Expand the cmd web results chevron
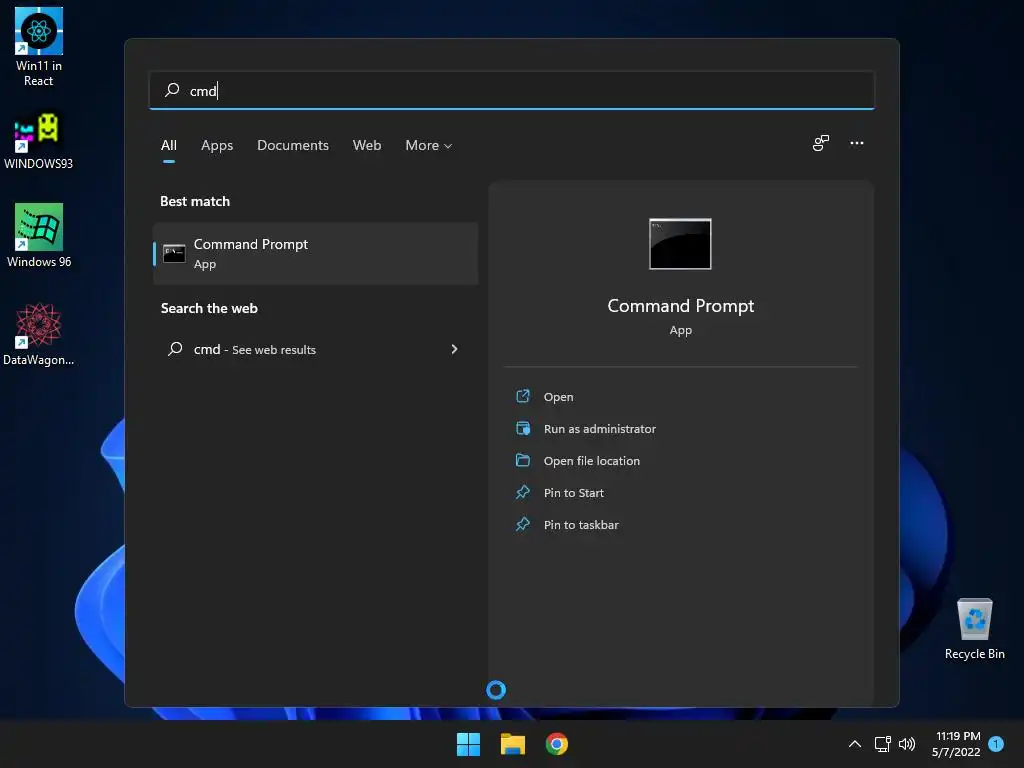 point(455,349)
